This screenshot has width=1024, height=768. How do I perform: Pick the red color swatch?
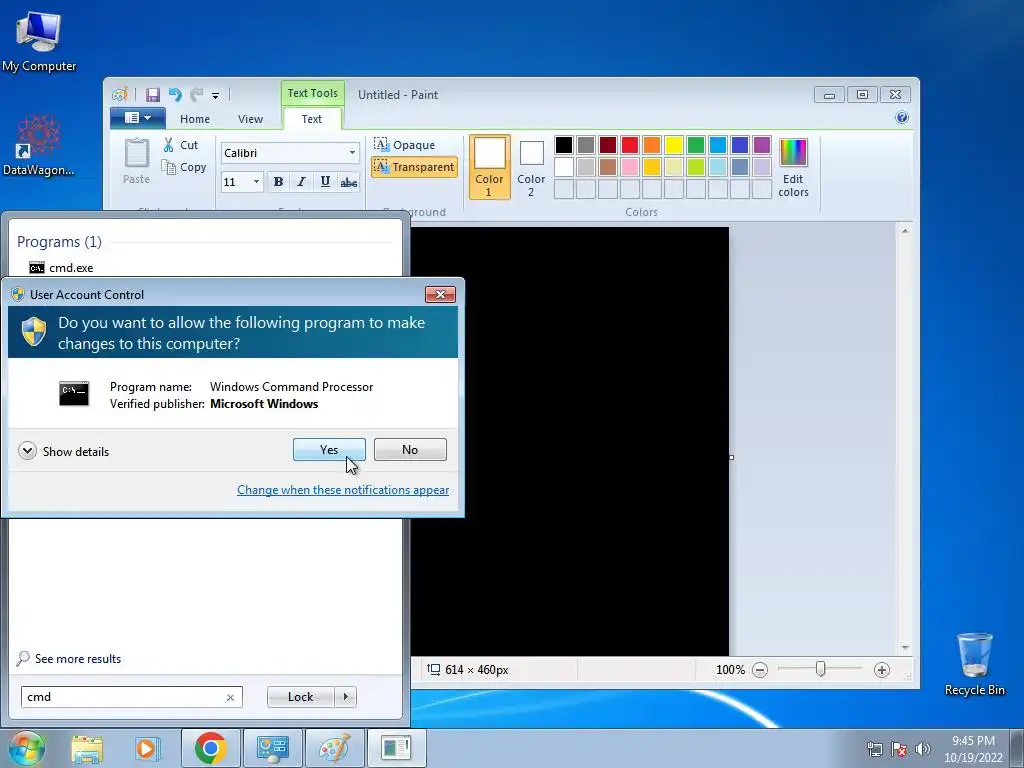[630, 144]
